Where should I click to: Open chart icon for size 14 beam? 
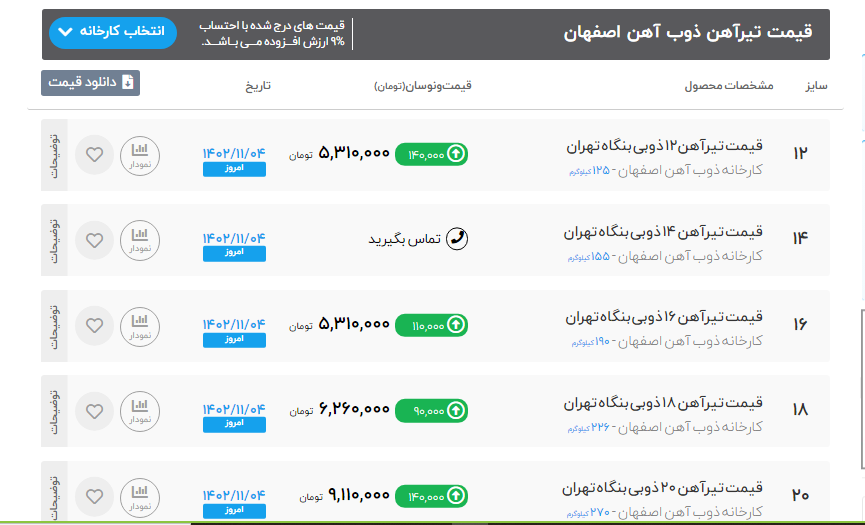point(139,239)
